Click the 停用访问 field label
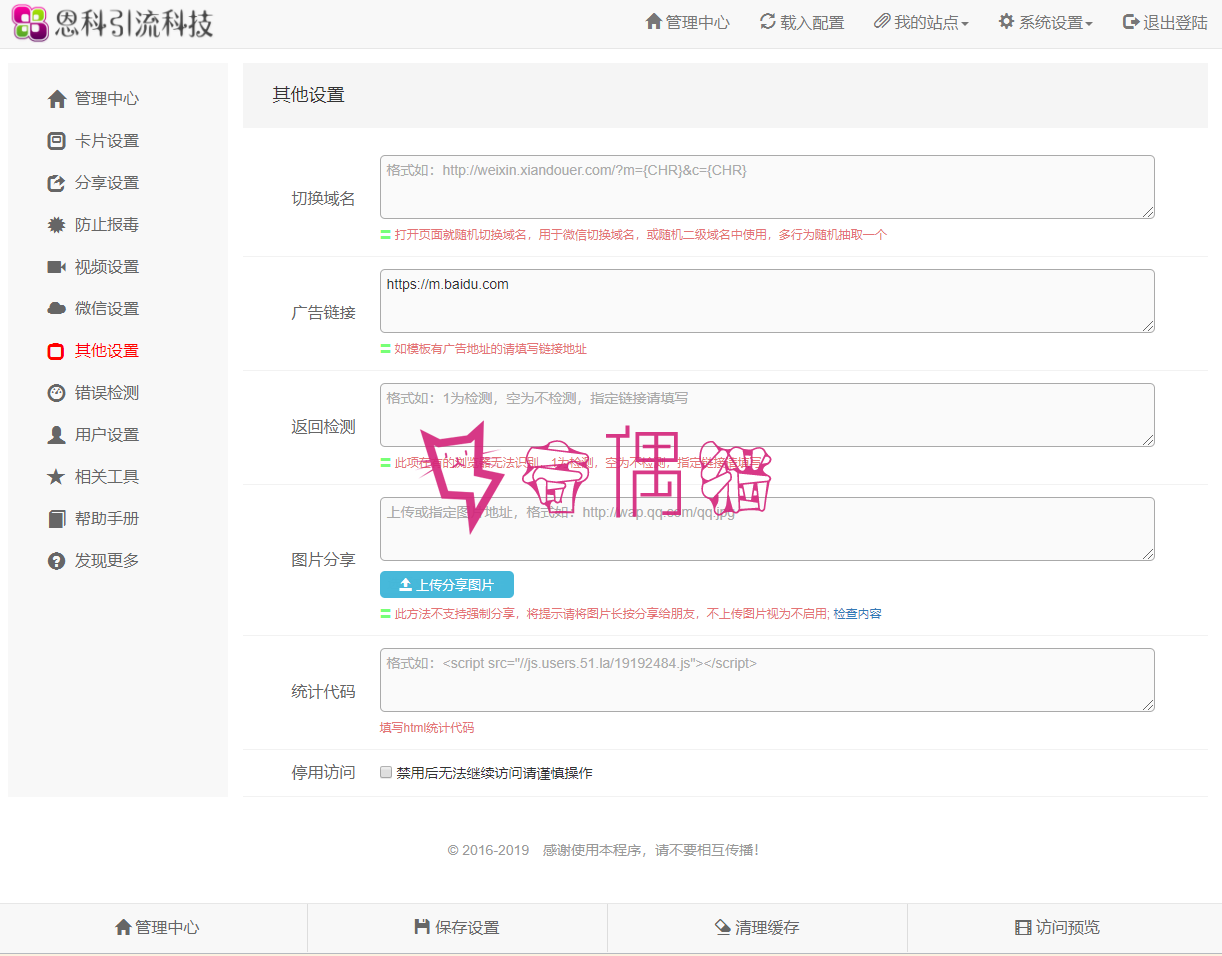Screen dimensions: 1222x956 click(x=323, y=773)
